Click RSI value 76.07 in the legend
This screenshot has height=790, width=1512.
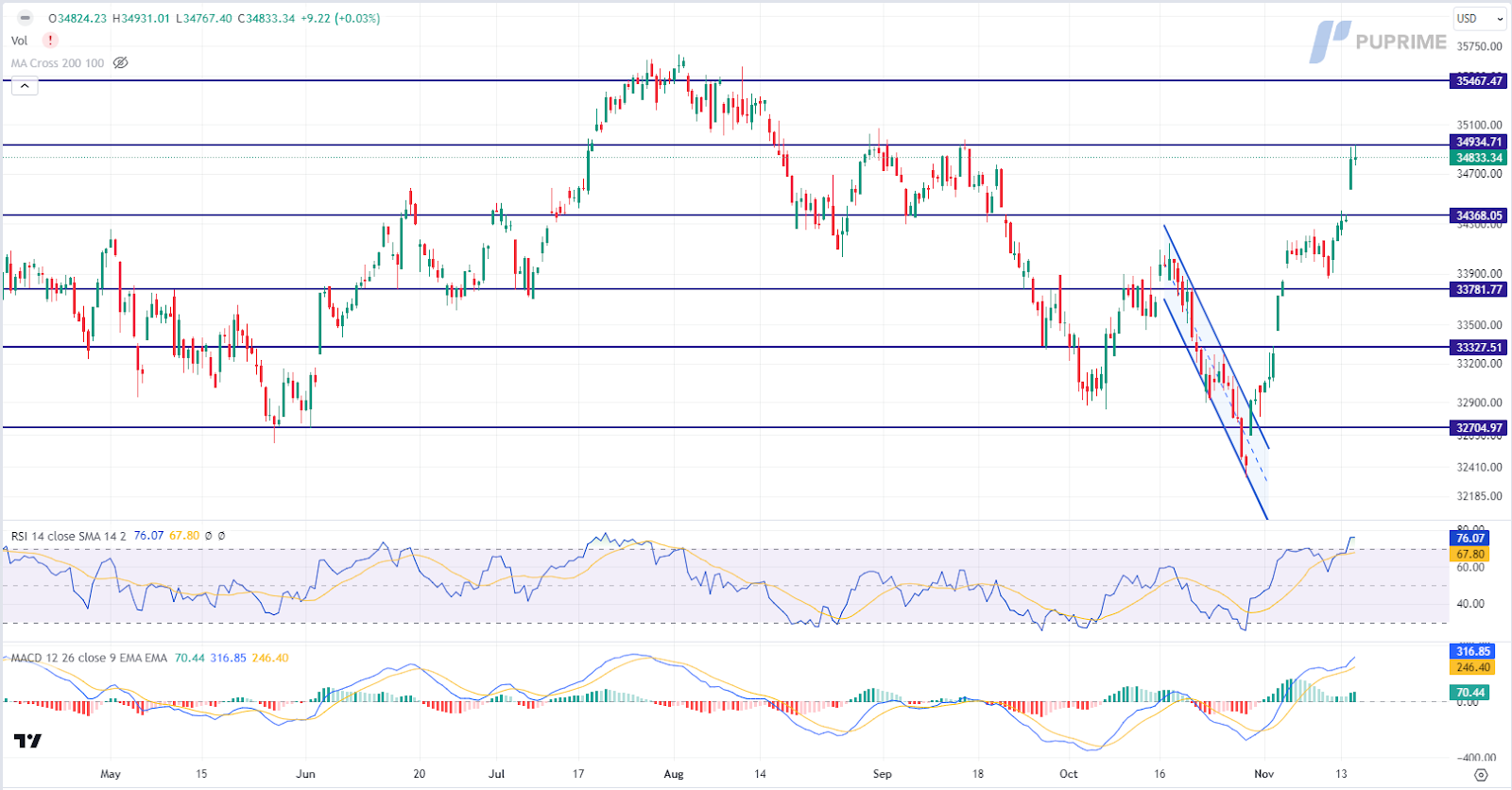pyautogui.click(x=148, y=536)
